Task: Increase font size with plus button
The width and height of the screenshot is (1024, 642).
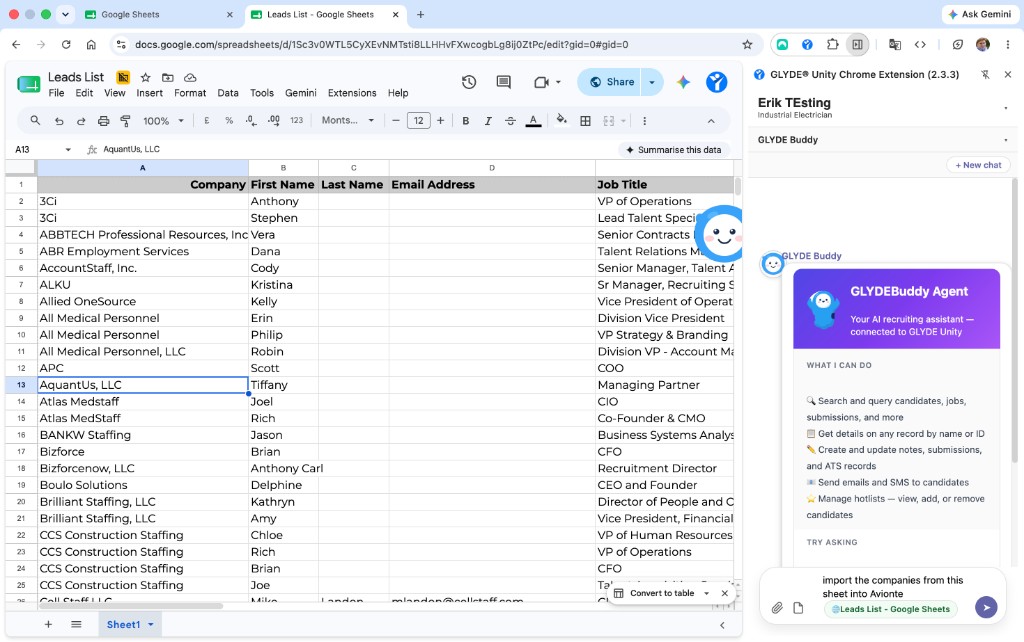Action: (x=441, y=121)
